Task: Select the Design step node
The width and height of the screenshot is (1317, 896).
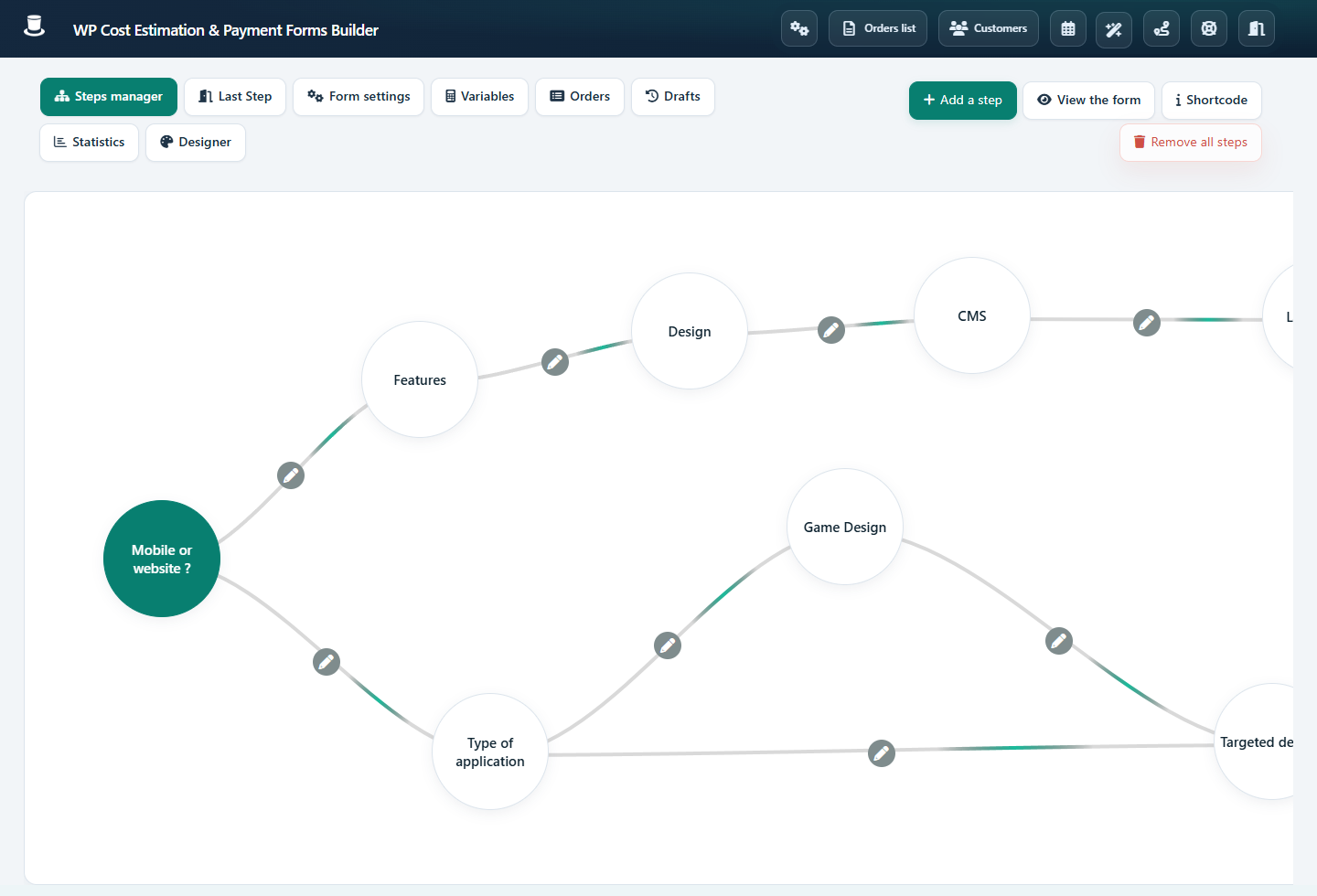Action: (x=690, y=331)
